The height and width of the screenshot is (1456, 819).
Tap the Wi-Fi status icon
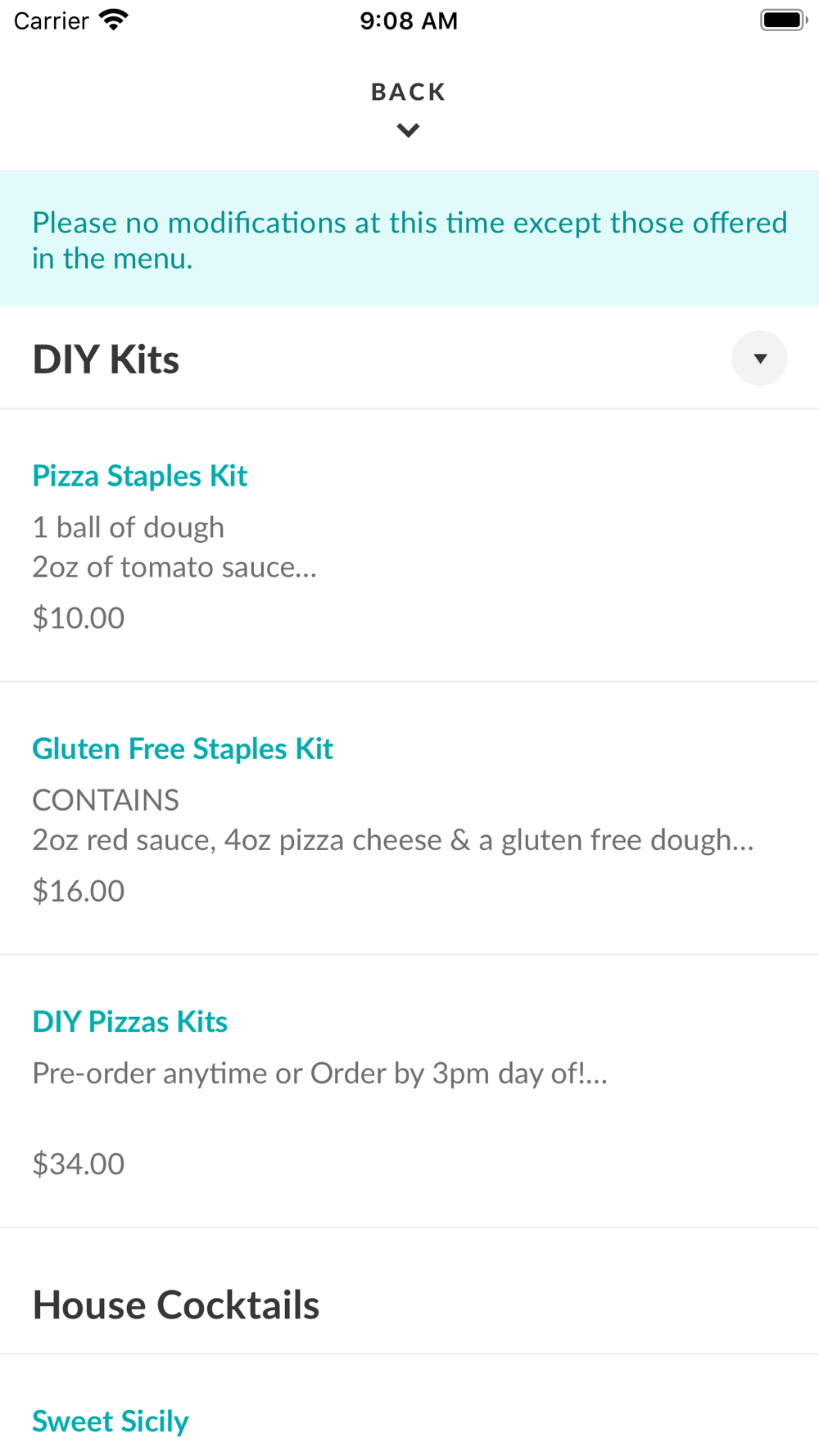[114, 20]
